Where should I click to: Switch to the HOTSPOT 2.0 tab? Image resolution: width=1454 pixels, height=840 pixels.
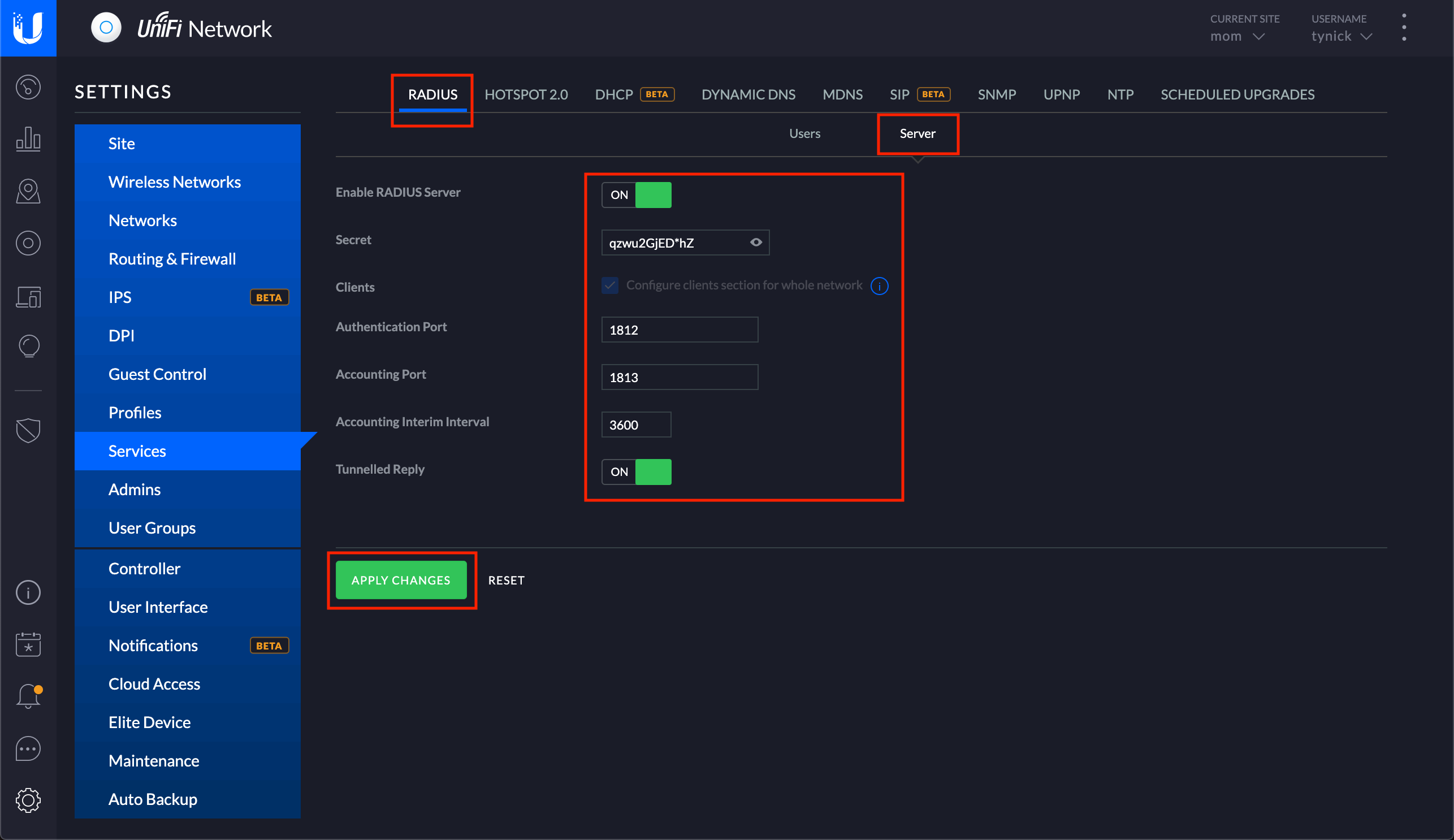point(528,94)
